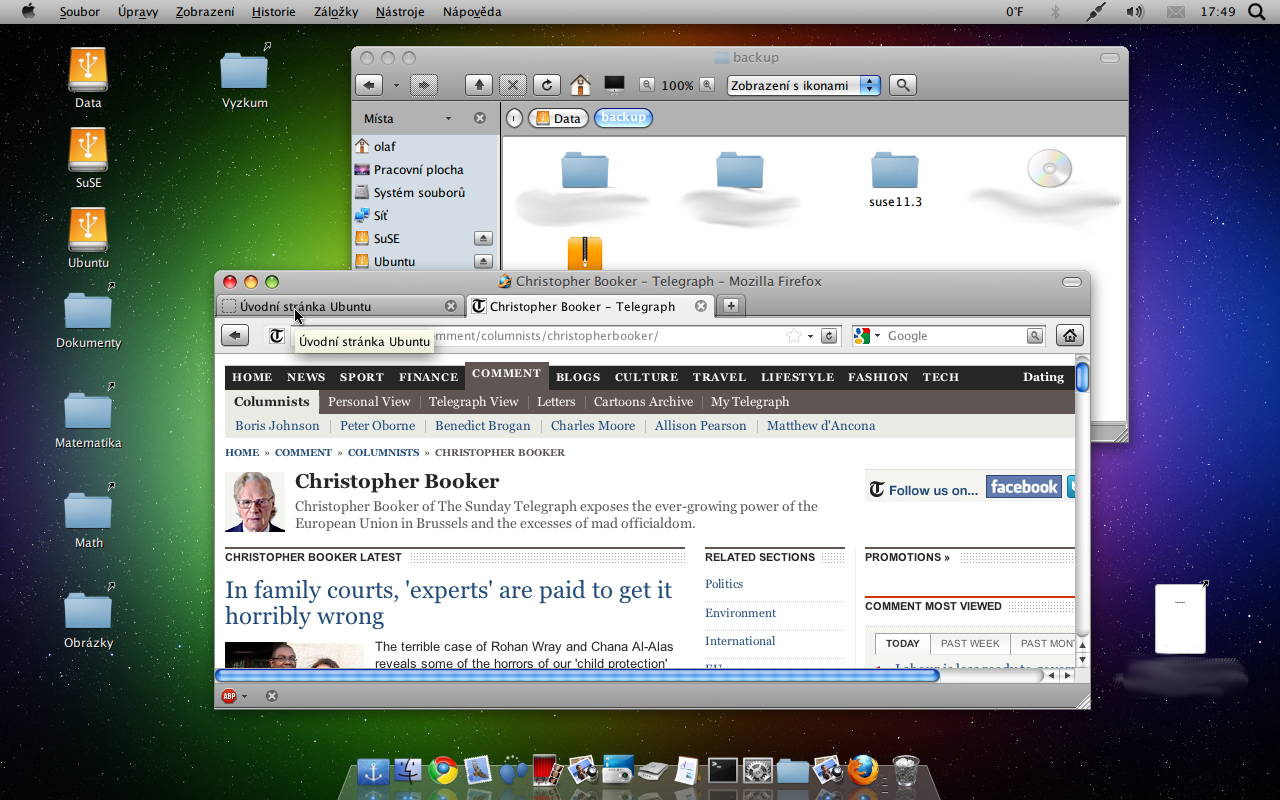Open the Adblock Plus dropdown arrow

point(245,696)
